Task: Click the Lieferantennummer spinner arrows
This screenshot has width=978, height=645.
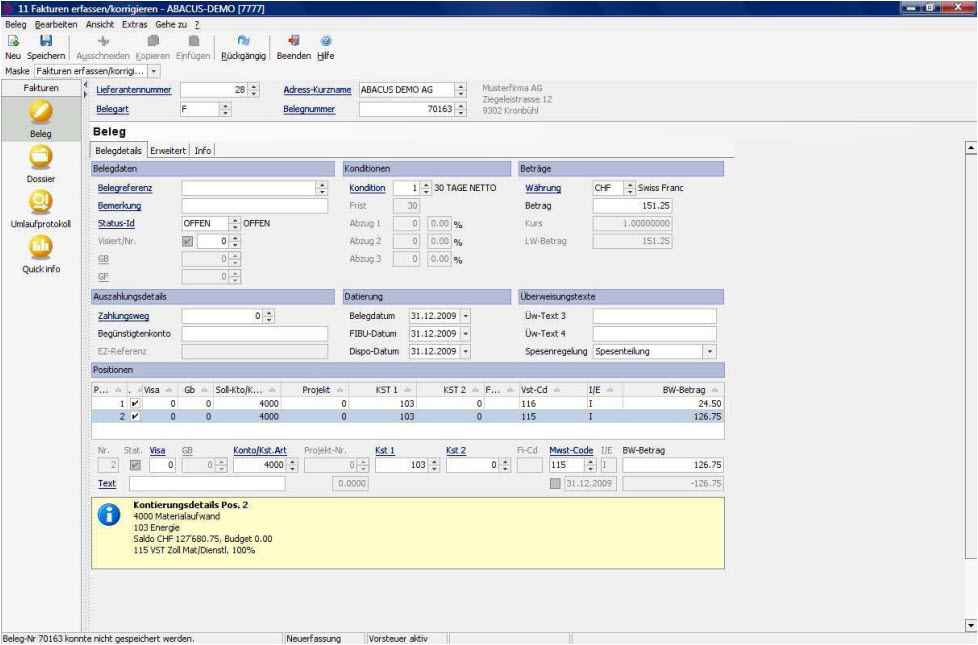Action: (x=253, y=90)
